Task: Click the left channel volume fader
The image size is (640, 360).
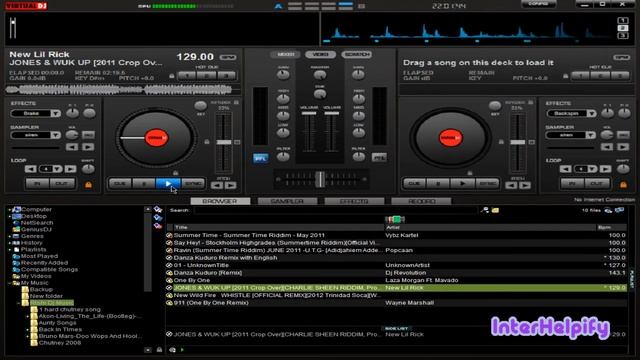Action: point(309,113)
